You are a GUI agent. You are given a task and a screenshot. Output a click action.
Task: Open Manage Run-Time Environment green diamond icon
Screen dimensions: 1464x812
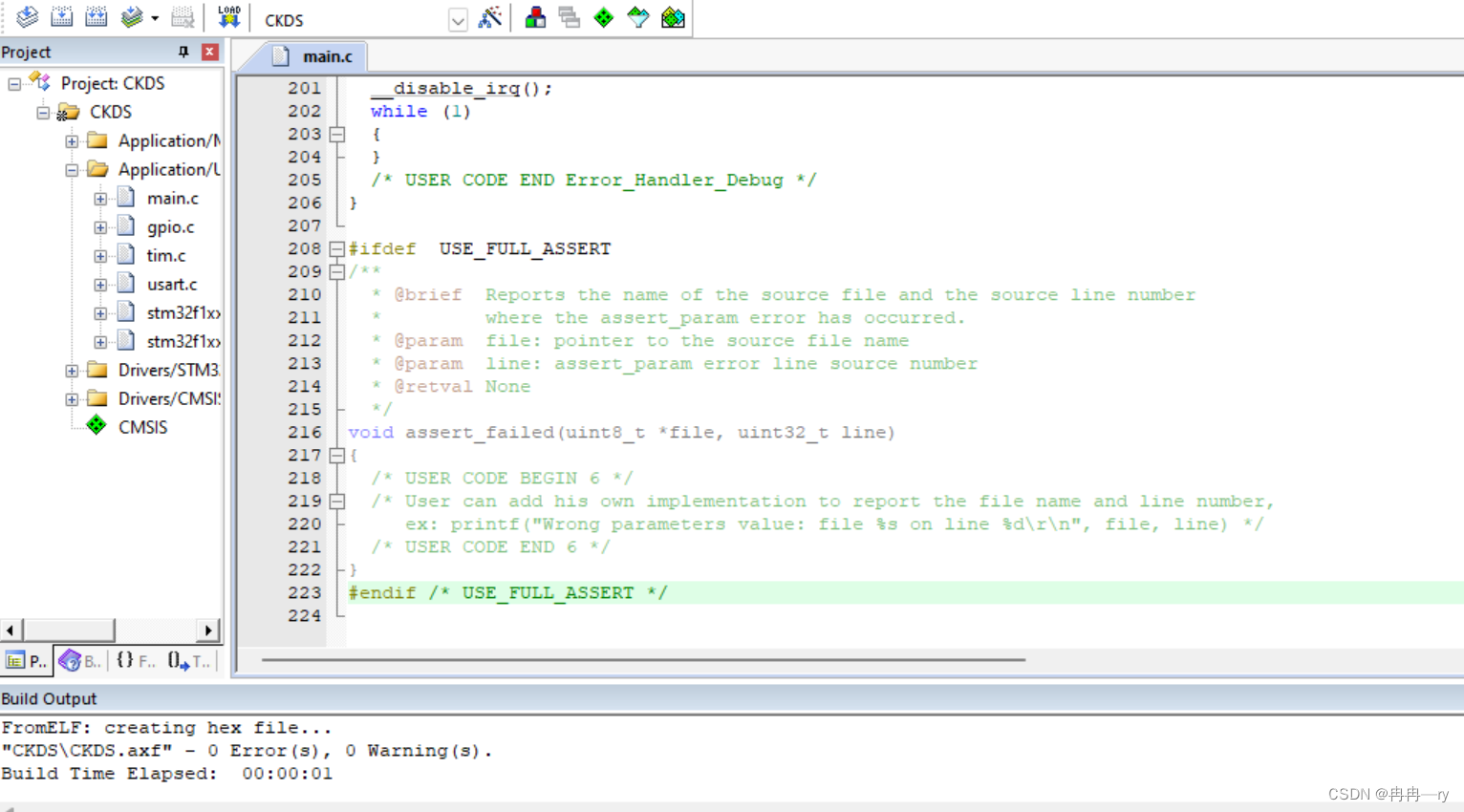point(604,17)
